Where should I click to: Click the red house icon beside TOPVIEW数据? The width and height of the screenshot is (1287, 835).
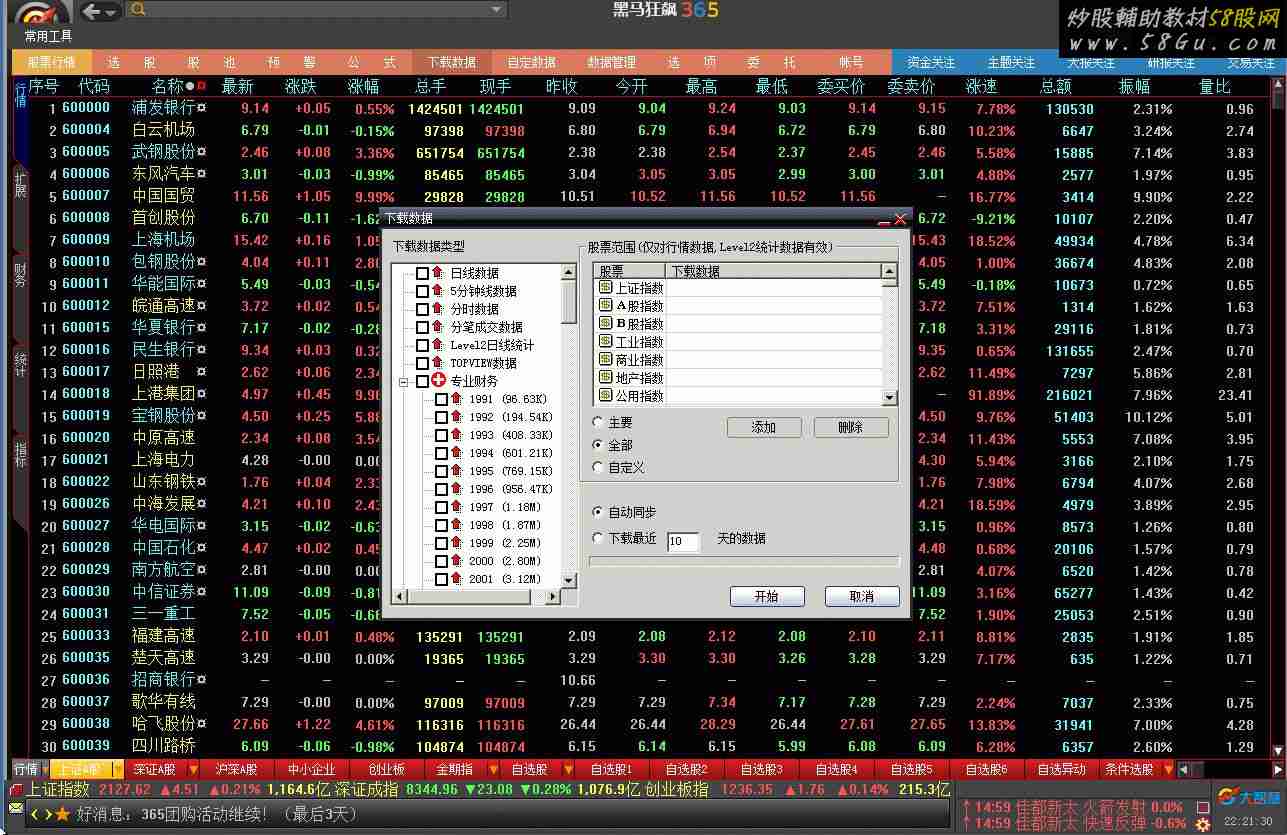[438, 363]
